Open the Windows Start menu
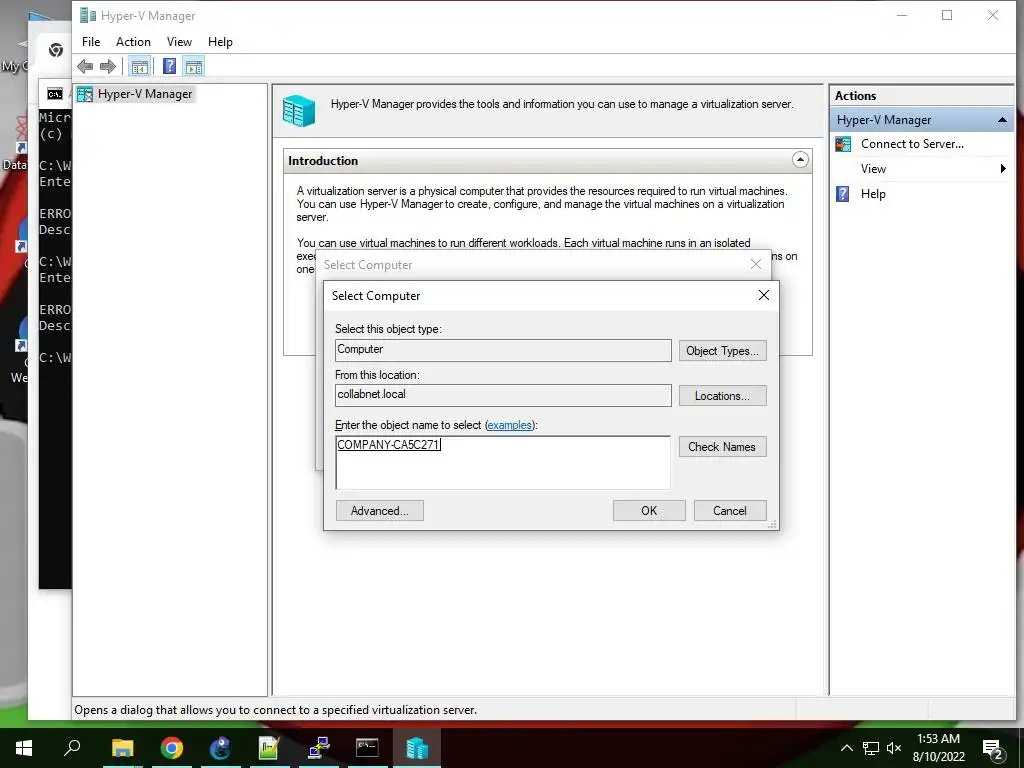 pyautogui.click(x=24, y=748)
